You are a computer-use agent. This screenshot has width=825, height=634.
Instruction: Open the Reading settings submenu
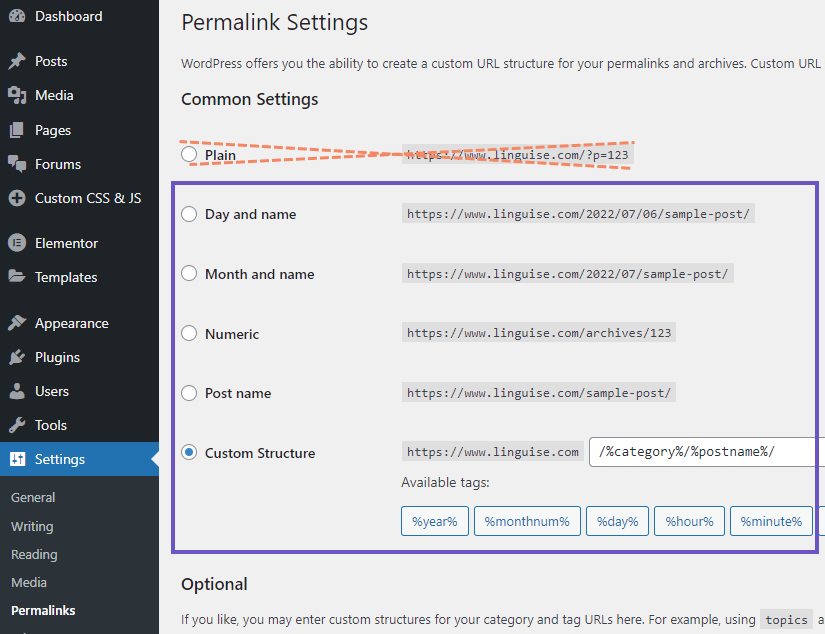tap(34, 555)
